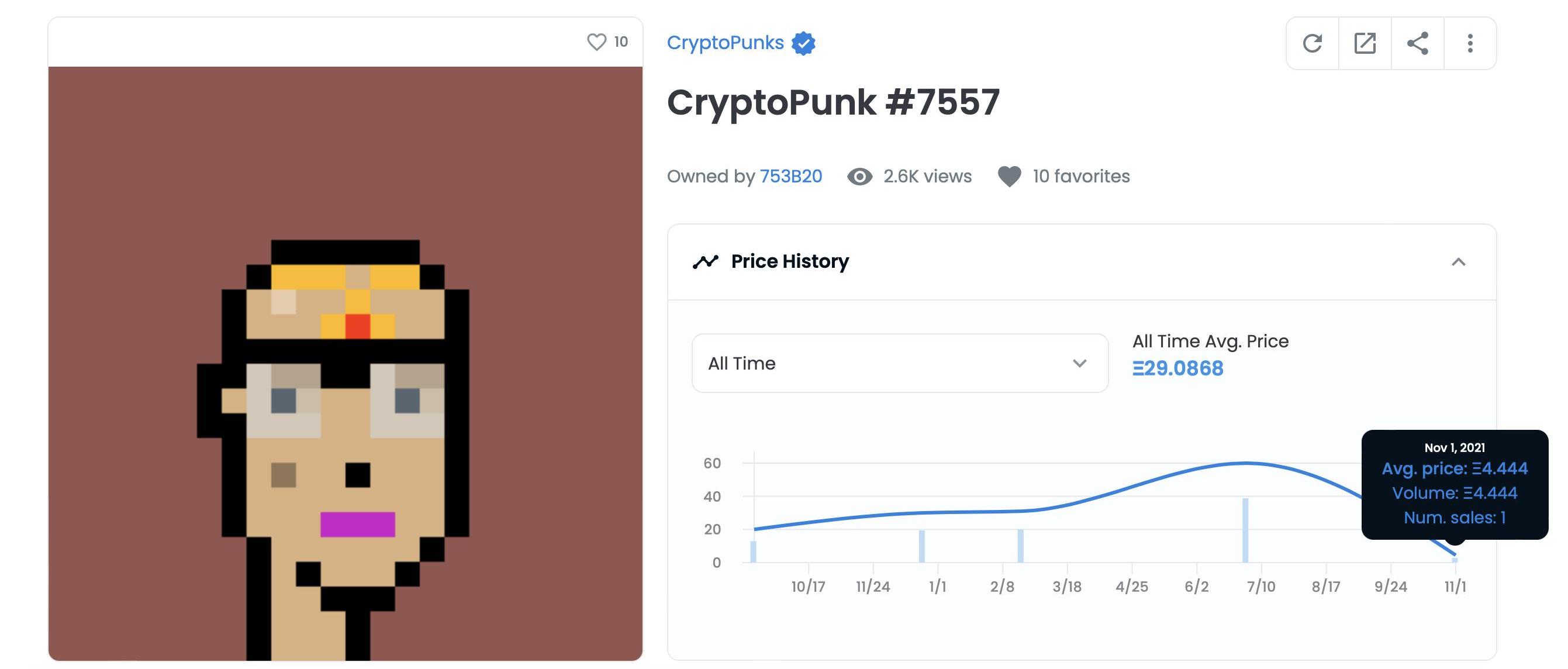This screenshot has height=669, width=1568.
Task: Click the Price History trend icon
Action: (x=706, y=262)
